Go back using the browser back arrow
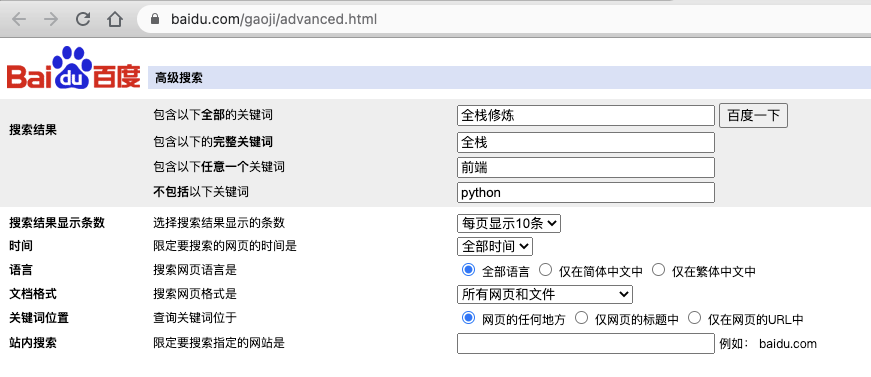This screenshot has width=871, height=377. point(19,19)
